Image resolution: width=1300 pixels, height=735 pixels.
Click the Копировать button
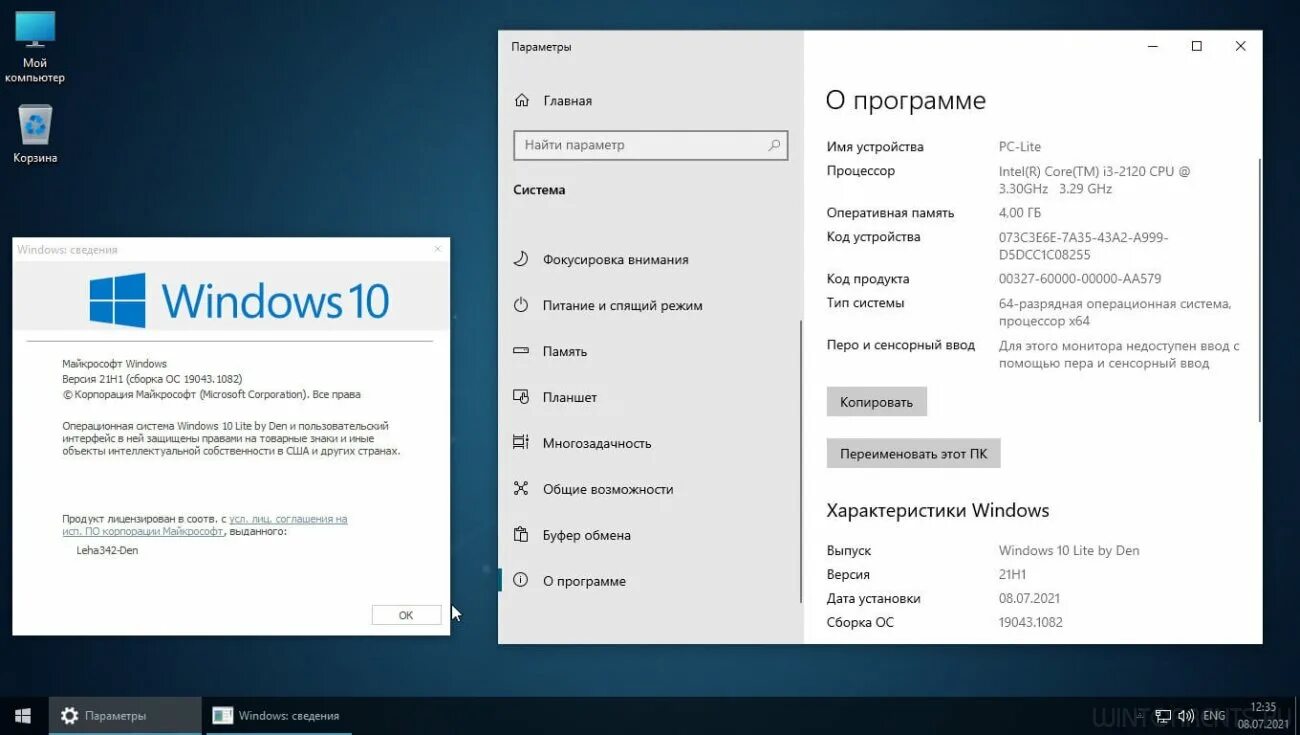pyautogui.click(x=877, y=402)
